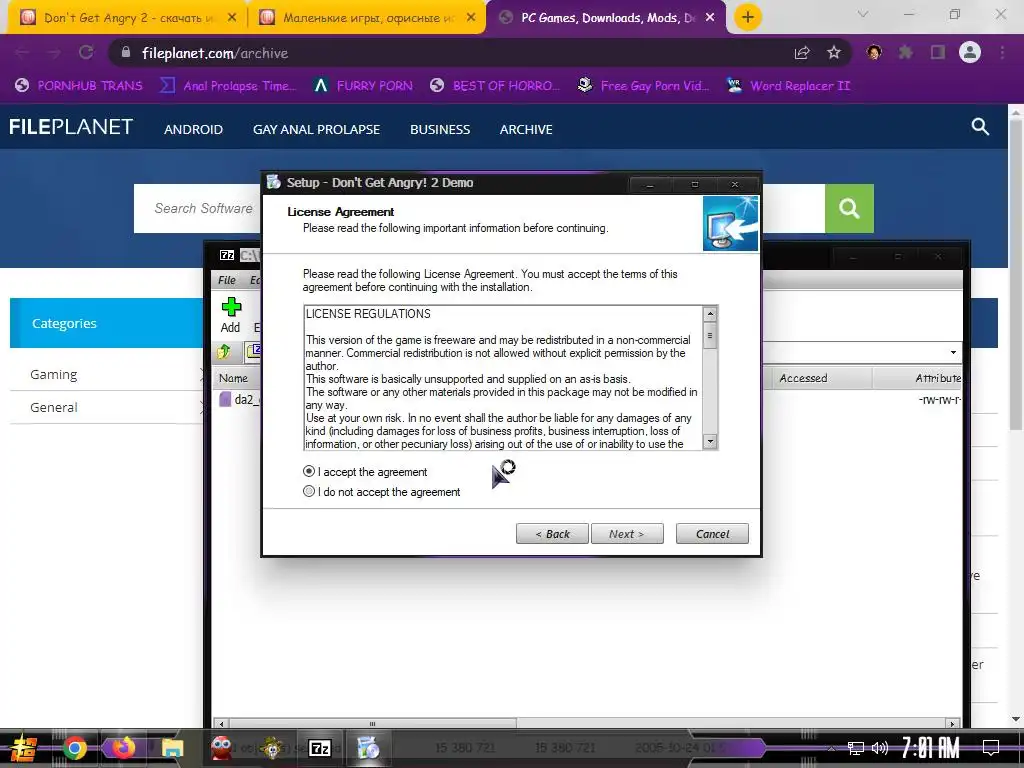Open the Word Replacer II bookmark

pos(789,86)
